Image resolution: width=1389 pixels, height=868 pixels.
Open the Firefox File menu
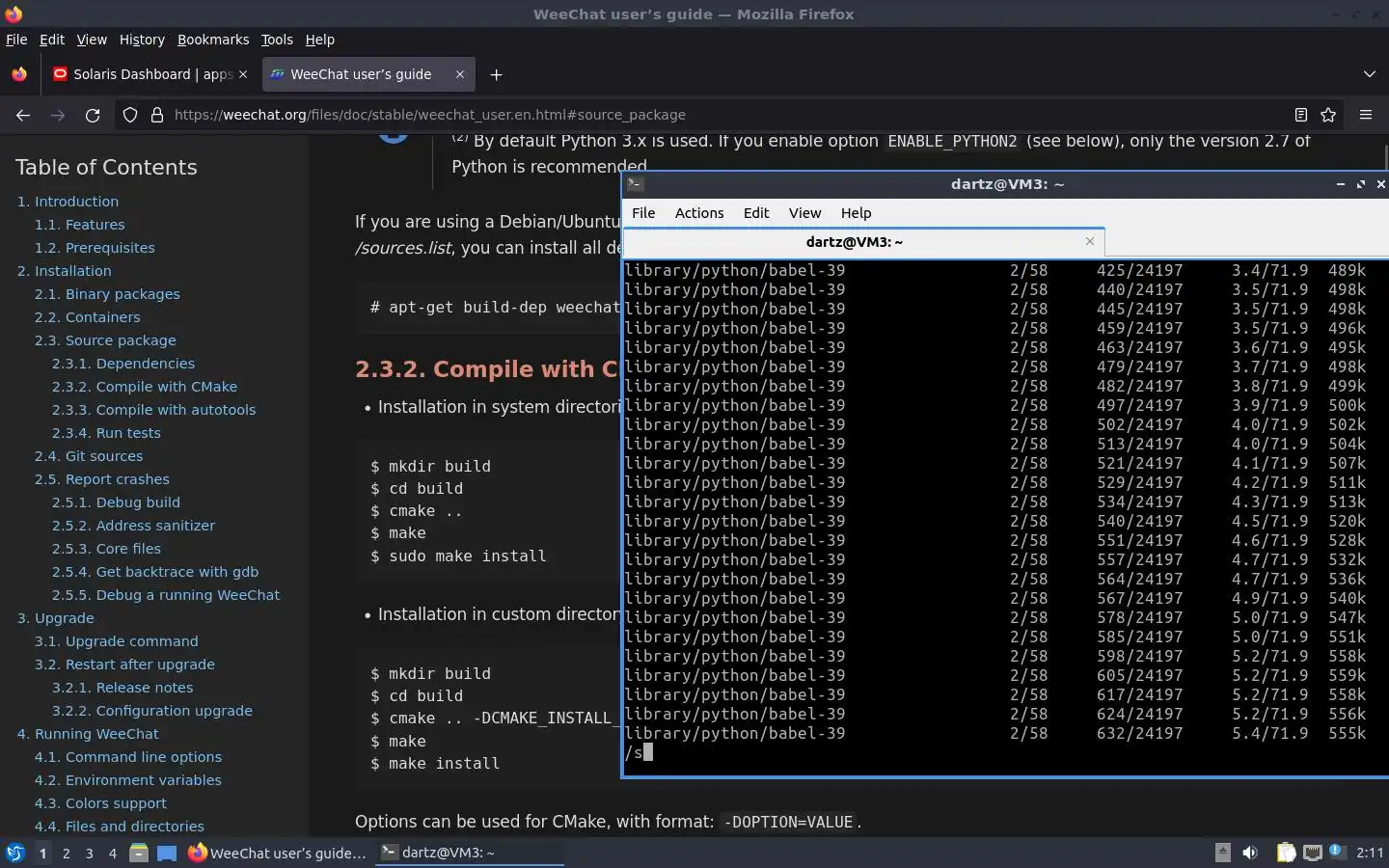click(16, 40)
